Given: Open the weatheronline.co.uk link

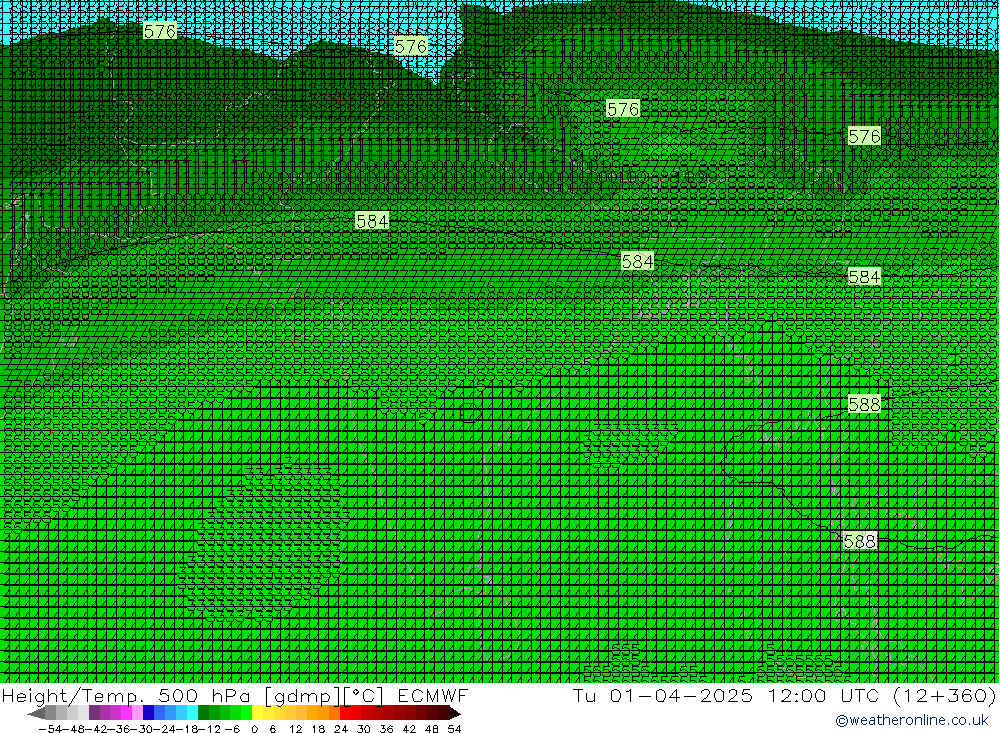Looking at the screenshot, I should tap(911, 720).
